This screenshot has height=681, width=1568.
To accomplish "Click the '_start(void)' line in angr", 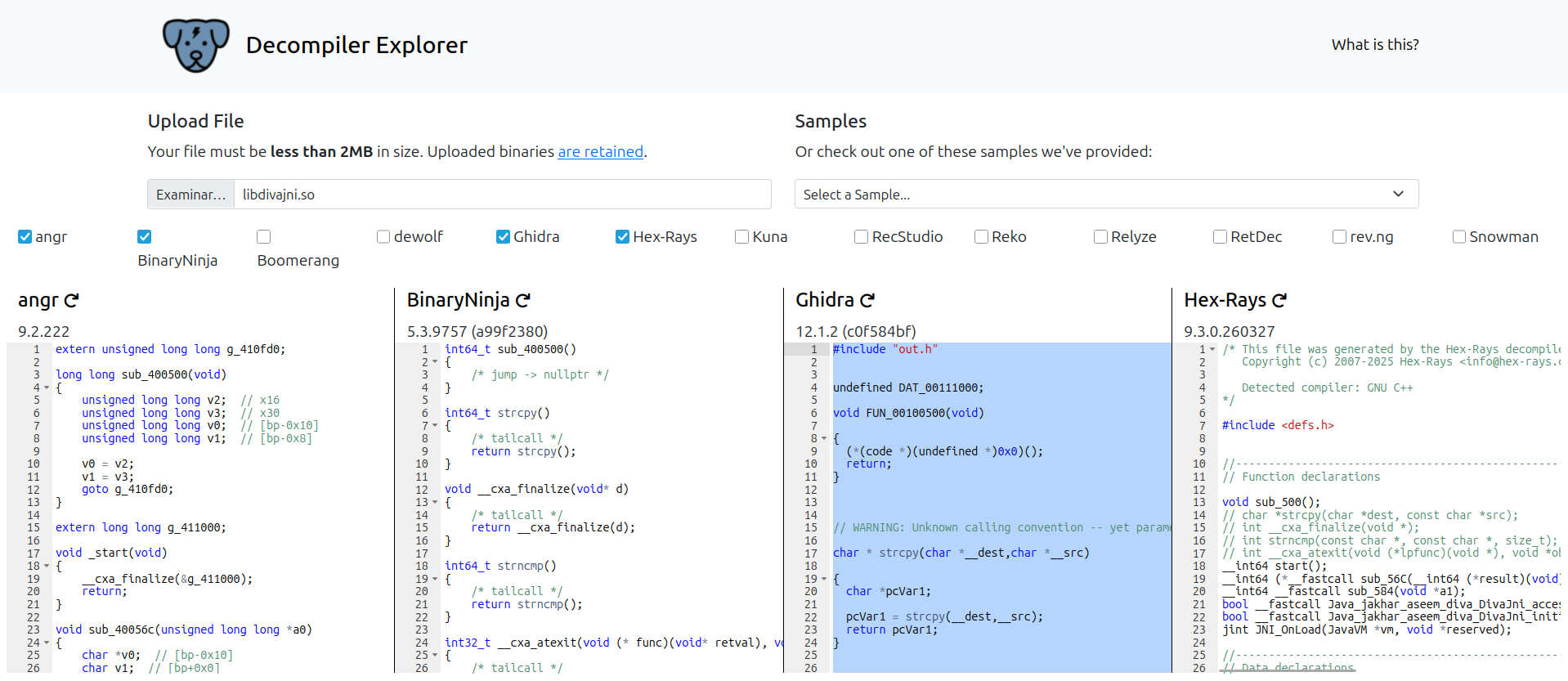I will (111, 553).
